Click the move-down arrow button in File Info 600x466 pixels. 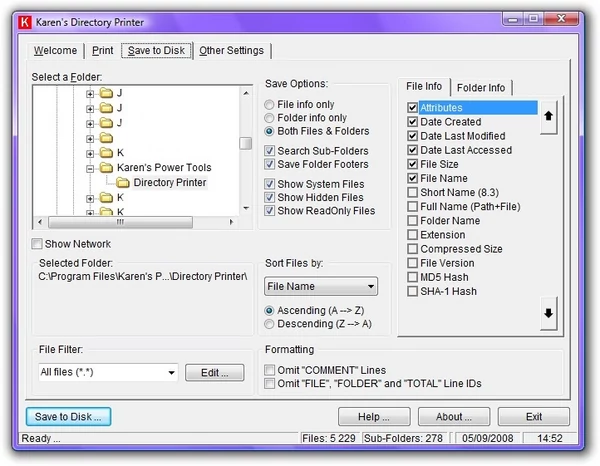click(548, 313)
